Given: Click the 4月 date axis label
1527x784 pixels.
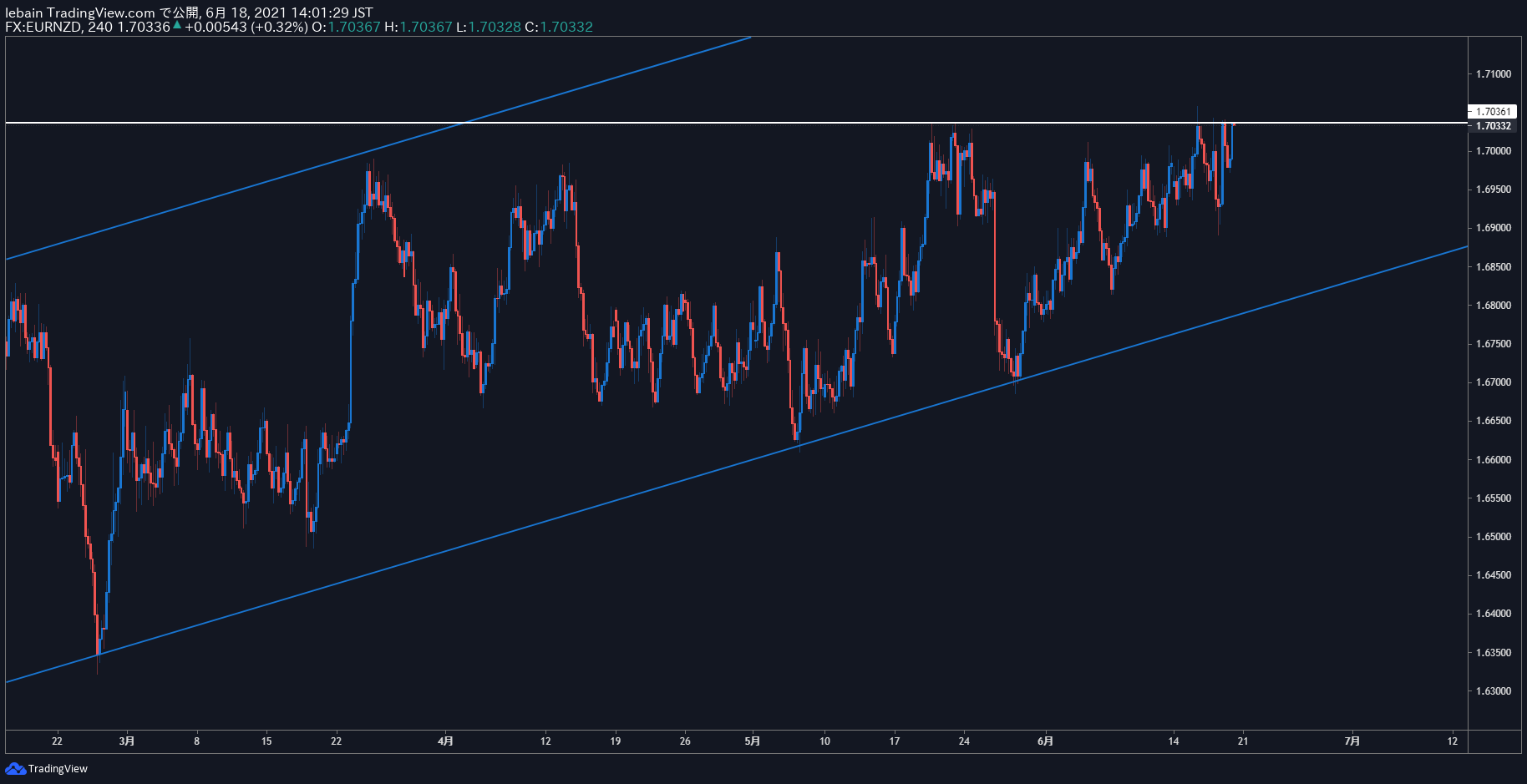Looking at the screenshot, I should tap(446, 741).
